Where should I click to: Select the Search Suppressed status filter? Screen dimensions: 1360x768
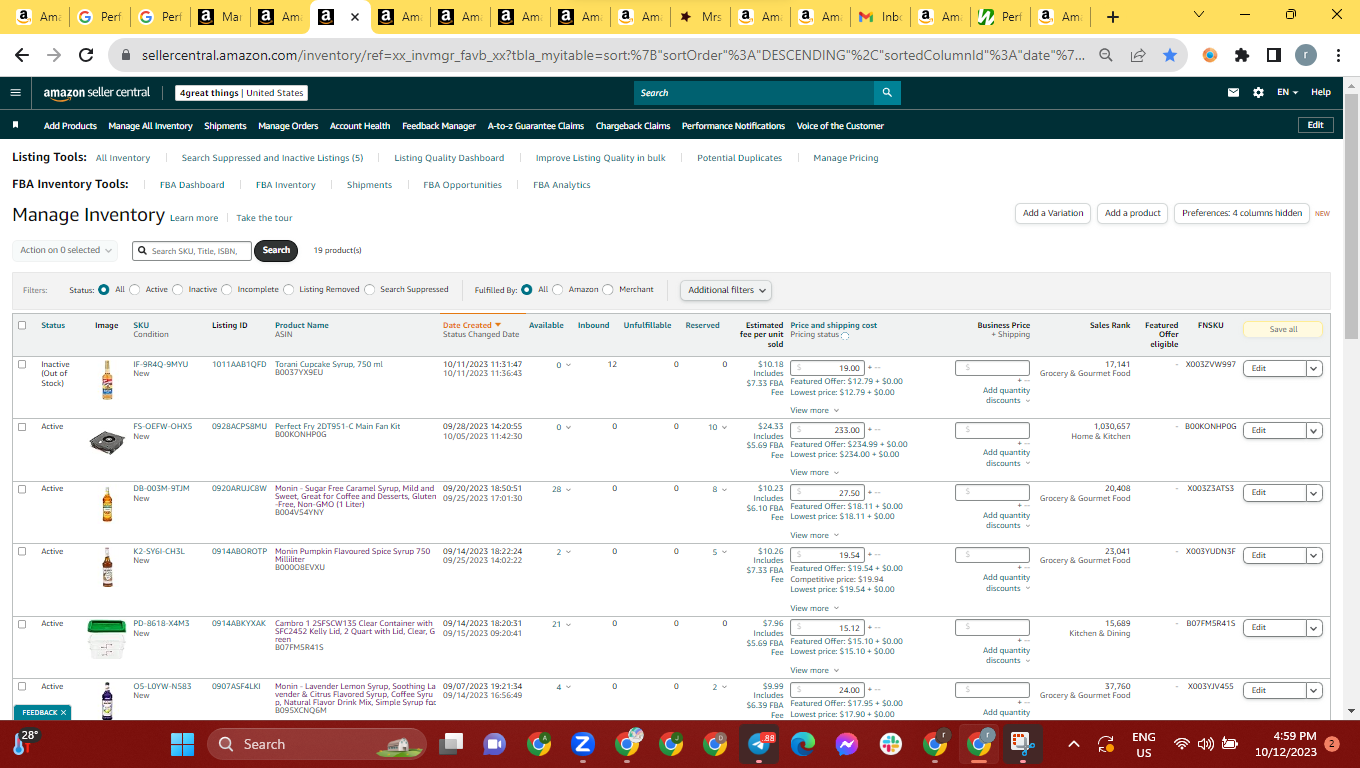370,290
